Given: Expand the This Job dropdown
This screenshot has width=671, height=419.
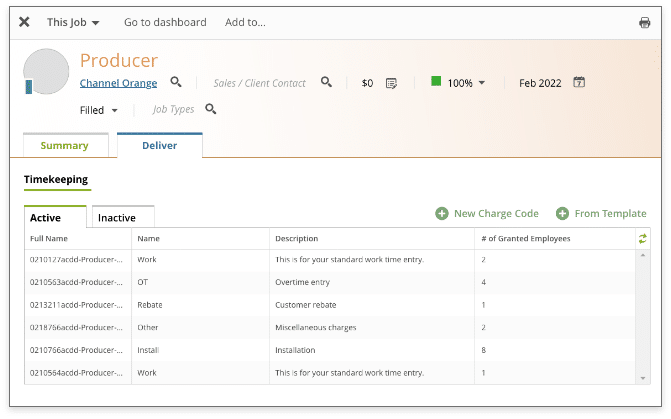Looking at the screenshot, I should [x=73, y=22].
